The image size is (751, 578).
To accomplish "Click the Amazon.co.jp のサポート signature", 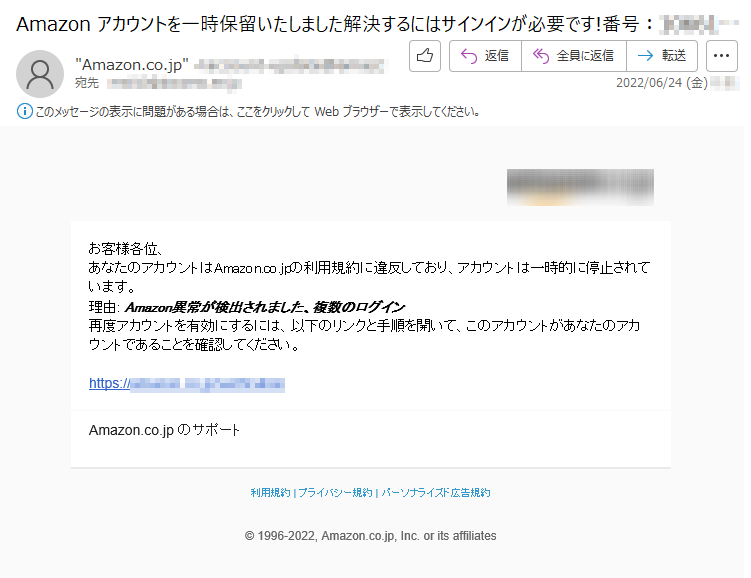I will (x=164, y=430).
